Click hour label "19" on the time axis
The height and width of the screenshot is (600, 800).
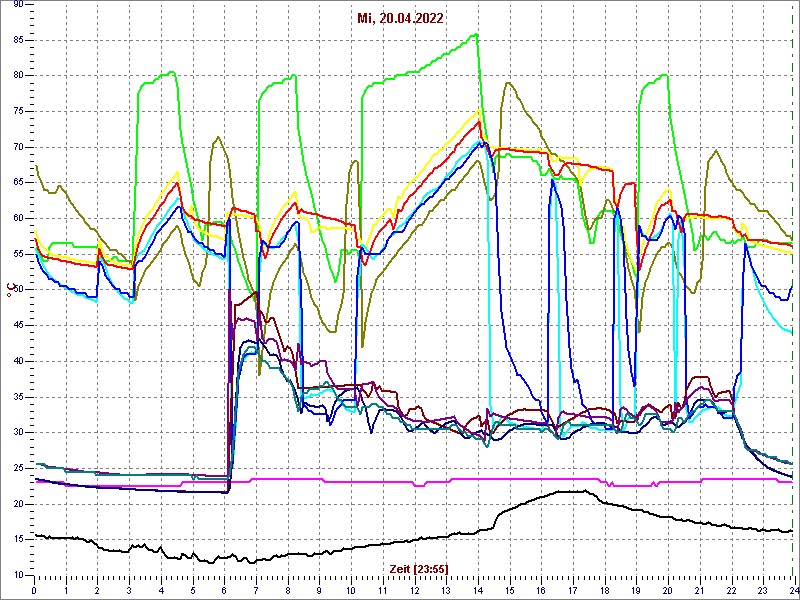(635, 591)
